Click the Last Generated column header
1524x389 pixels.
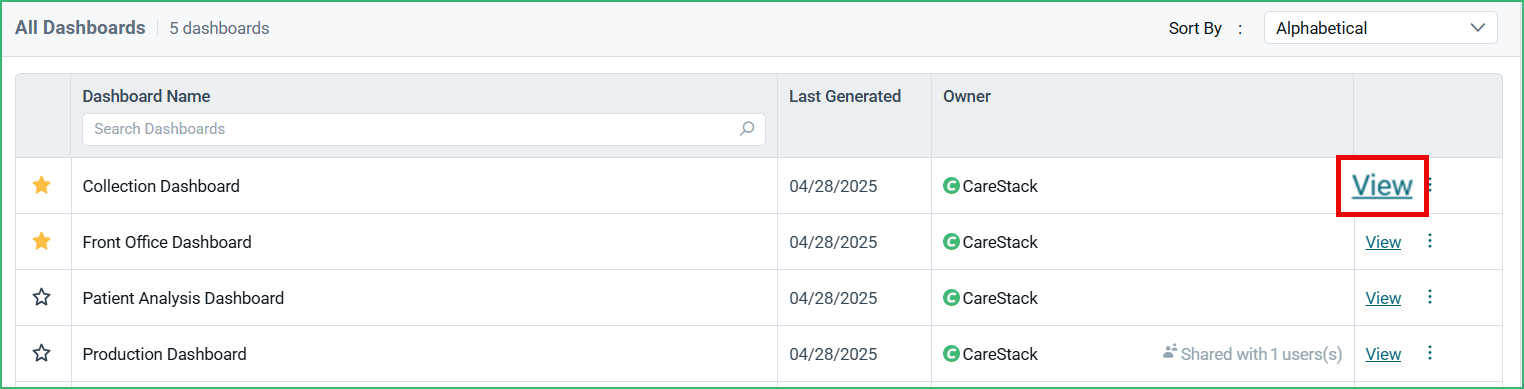845,97
